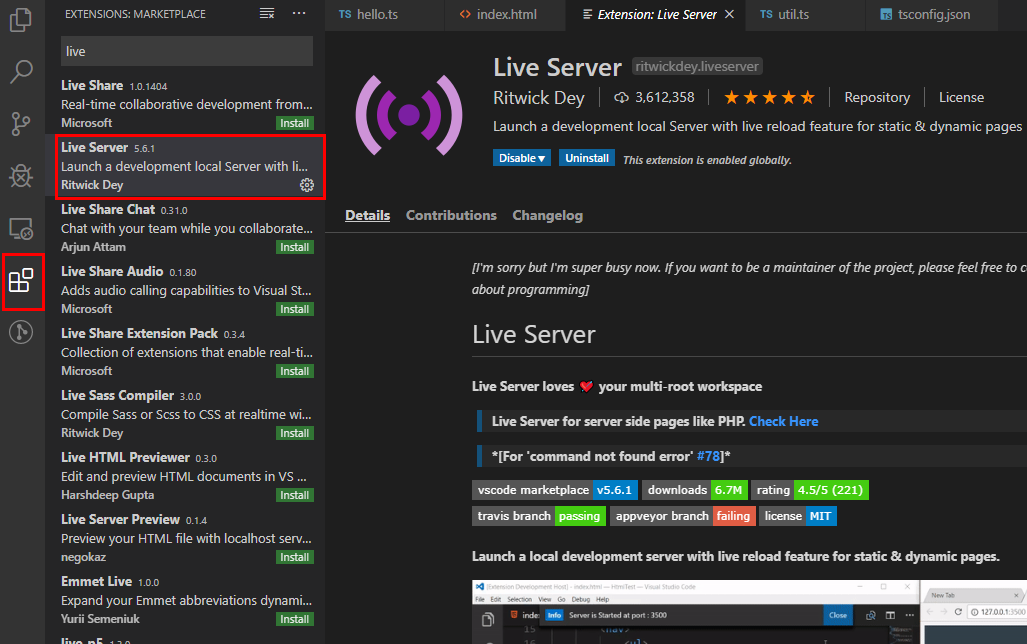The image size is (1027, 644).
Task: Uninstall the Live Server extension
Action: [587, 158]
